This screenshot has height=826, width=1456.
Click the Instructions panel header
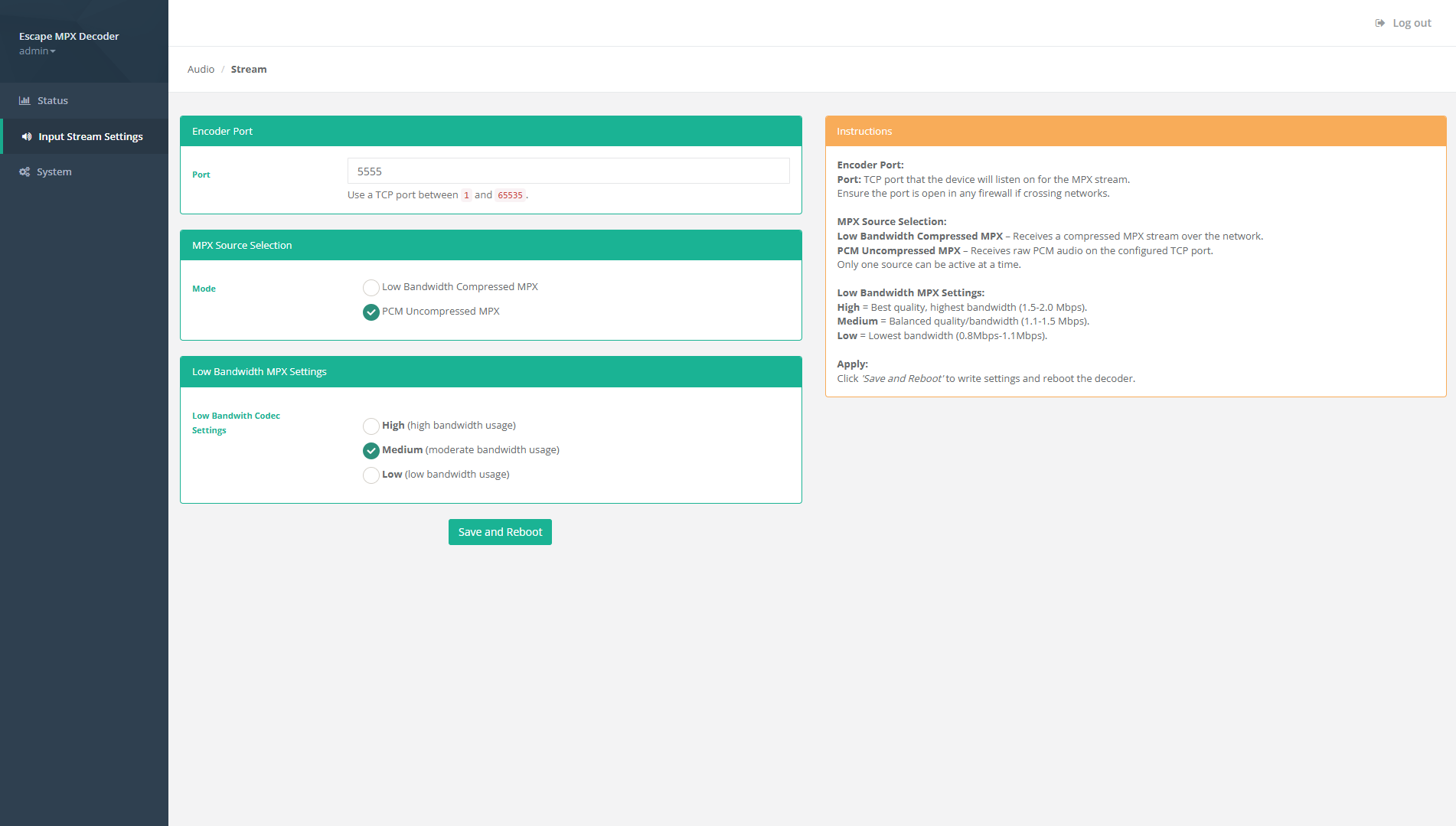coord(863,130)
